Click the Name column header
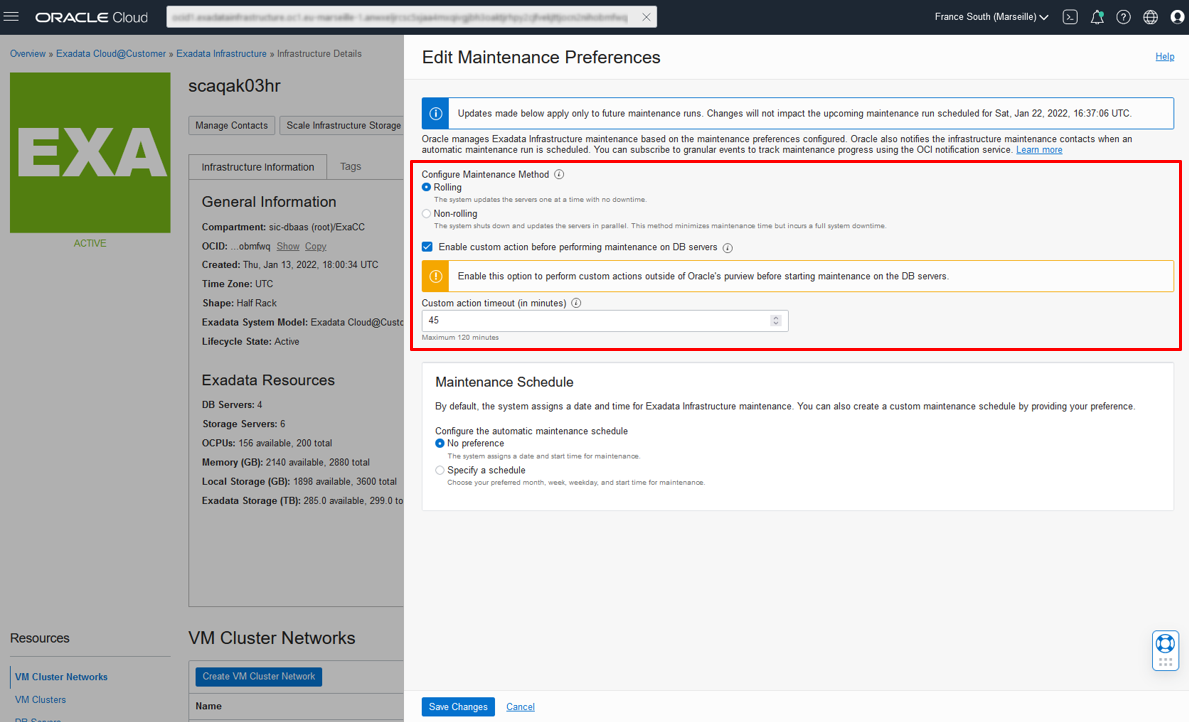Screen dimensions: 1189x722 209,706
